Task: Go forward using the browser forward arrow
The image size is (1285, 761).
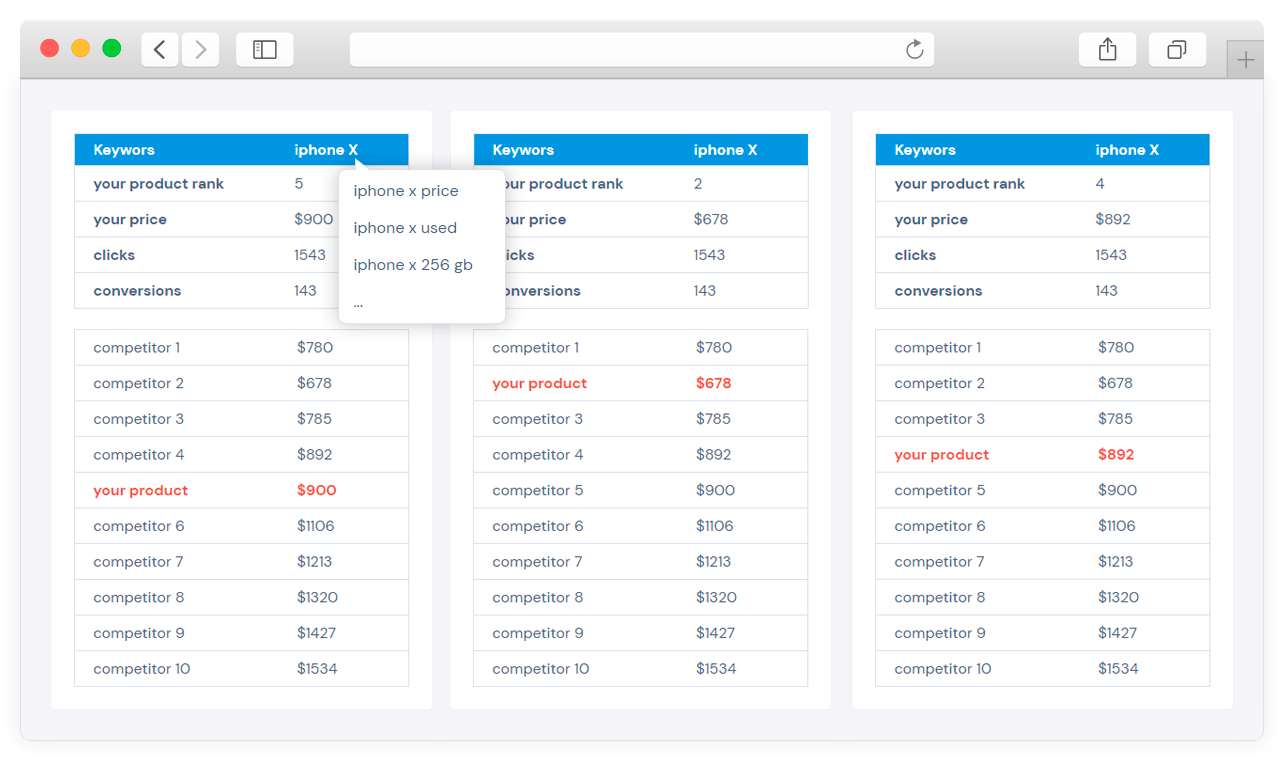Action: [x=200, y=49]
